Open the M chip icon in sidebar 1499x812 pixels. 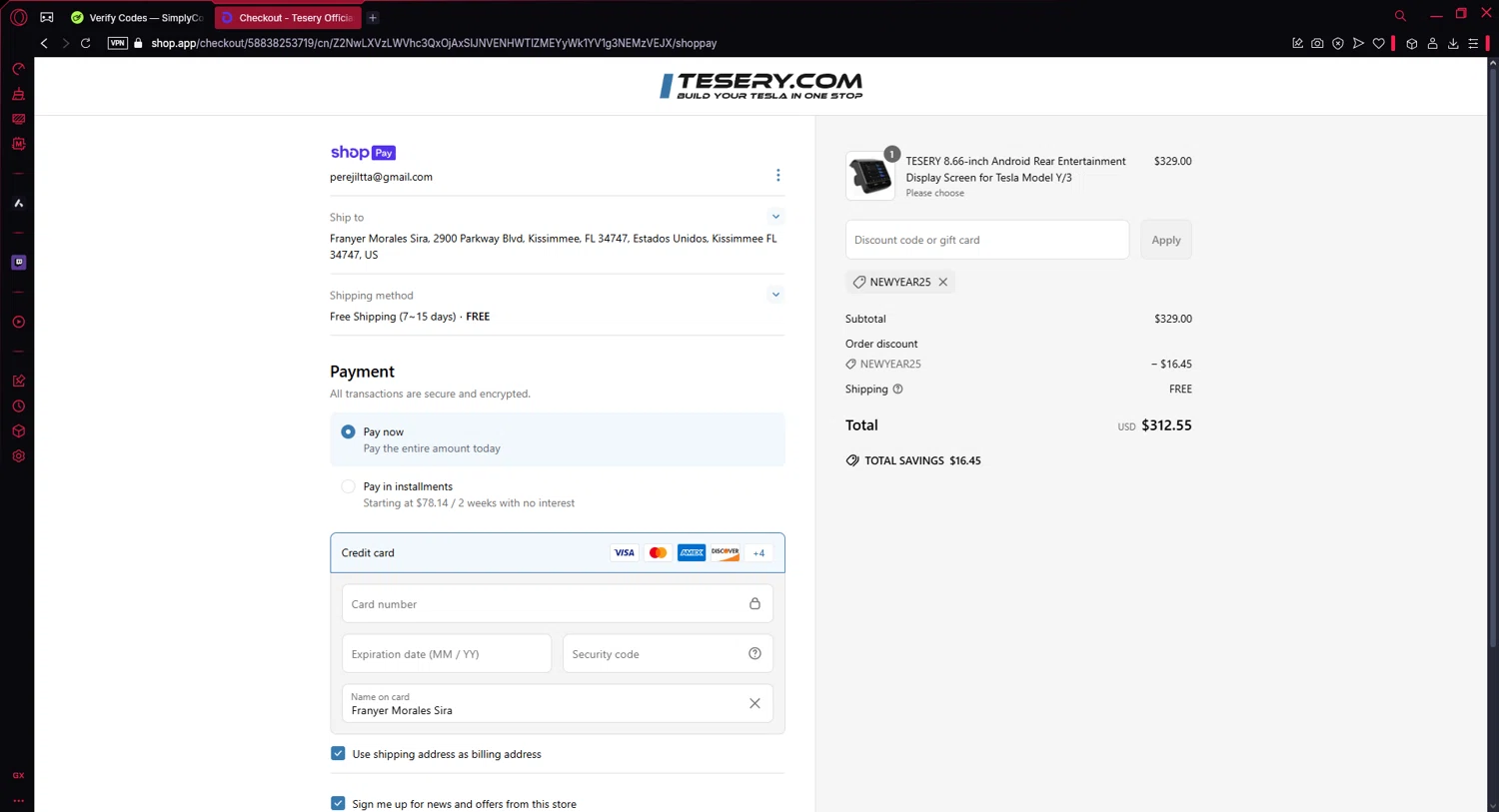(x=18, y=144)
